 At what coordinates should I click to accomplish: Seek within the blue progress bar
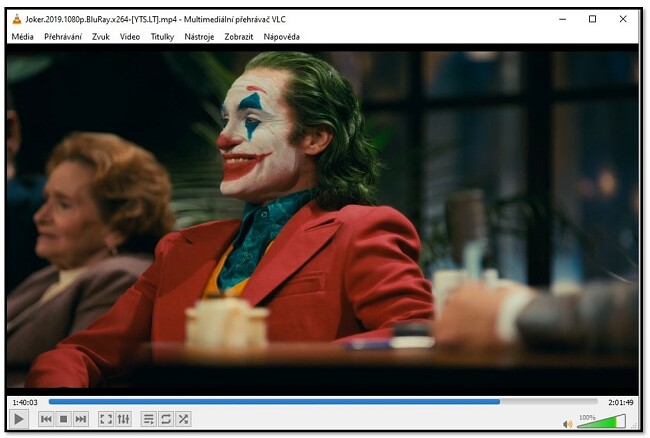click(x=323, y=402)
